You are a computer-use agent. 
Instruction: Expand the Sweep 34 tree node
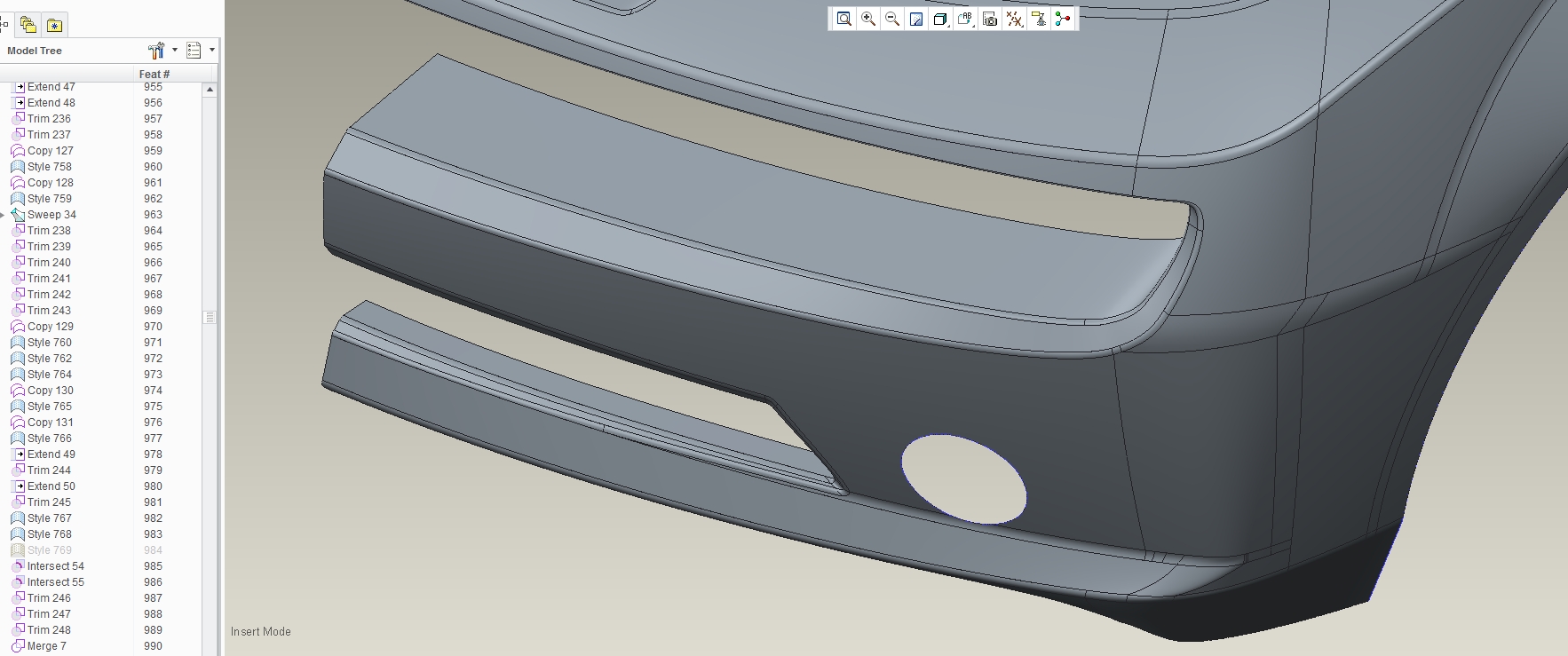[3, 215]
